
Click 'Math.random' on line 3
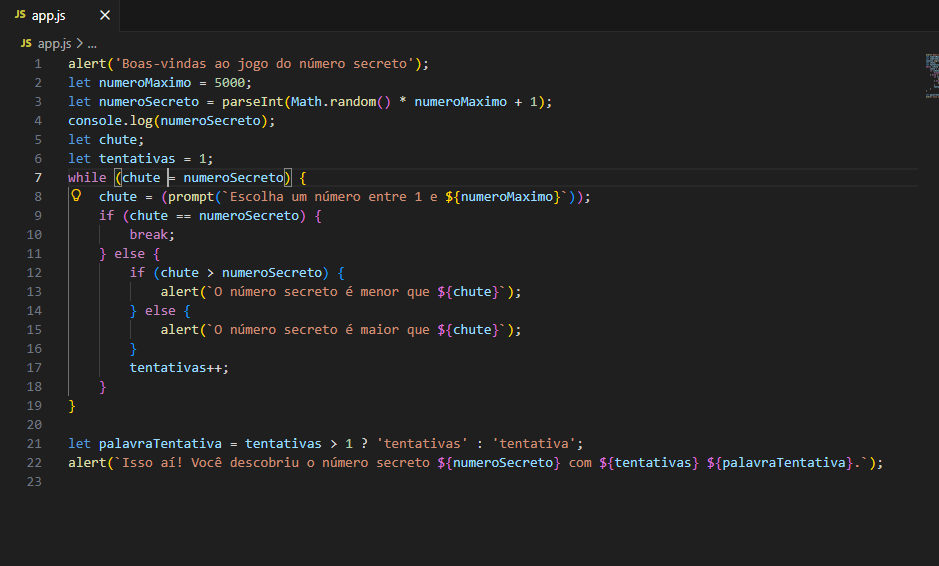pyautogui.click(x=334, y=102)
